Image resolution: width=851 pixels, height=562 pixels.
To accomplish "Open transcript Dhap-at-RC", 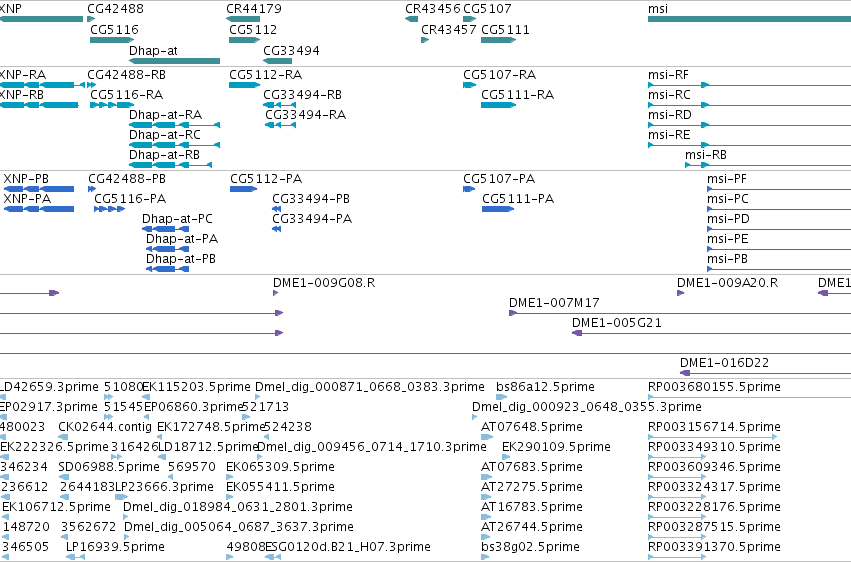I will point(165,135).
